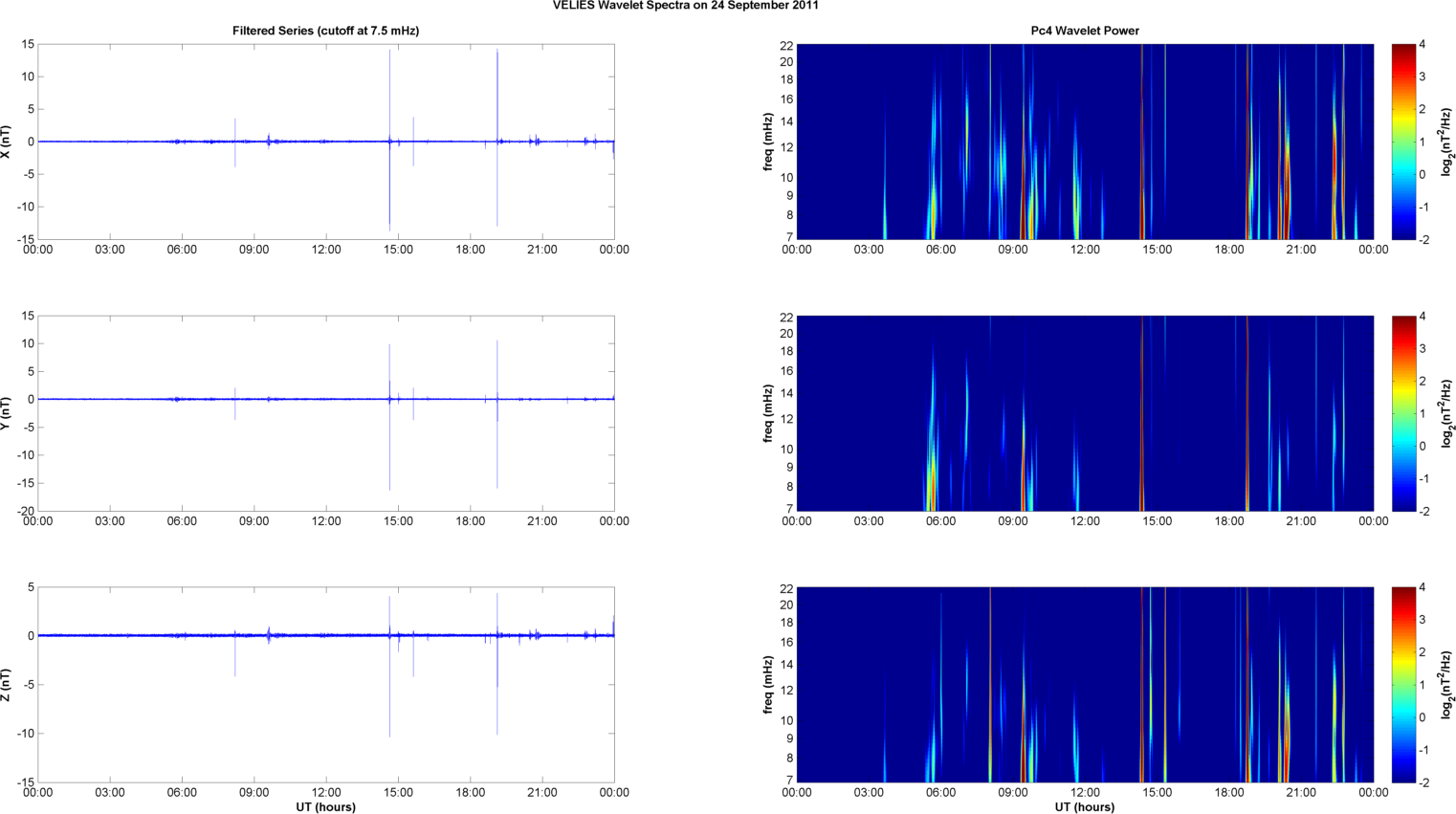
Task: Click the top wavelet plot's colorbar
Action: tap(1402, 142)
